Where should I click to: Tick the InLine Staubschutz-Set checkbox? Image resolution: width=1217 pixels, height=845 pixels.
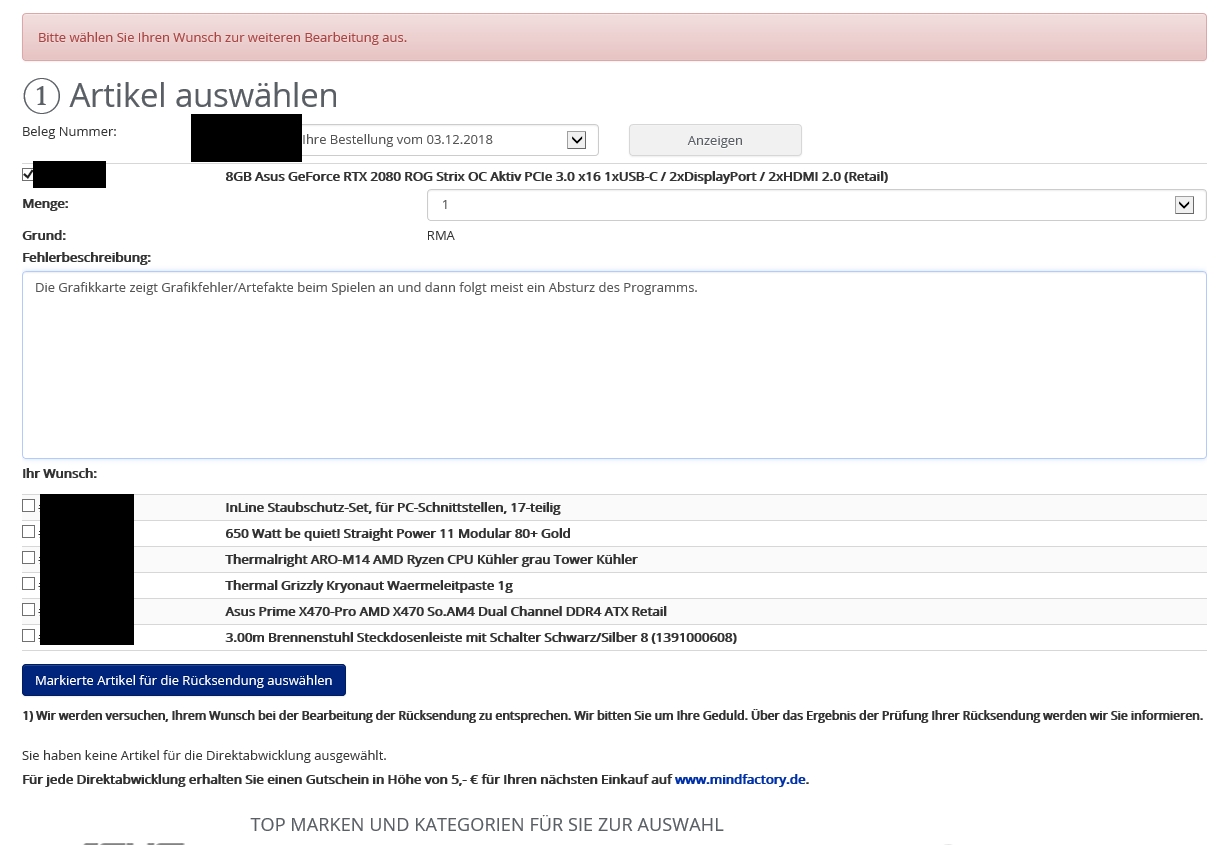28,506
